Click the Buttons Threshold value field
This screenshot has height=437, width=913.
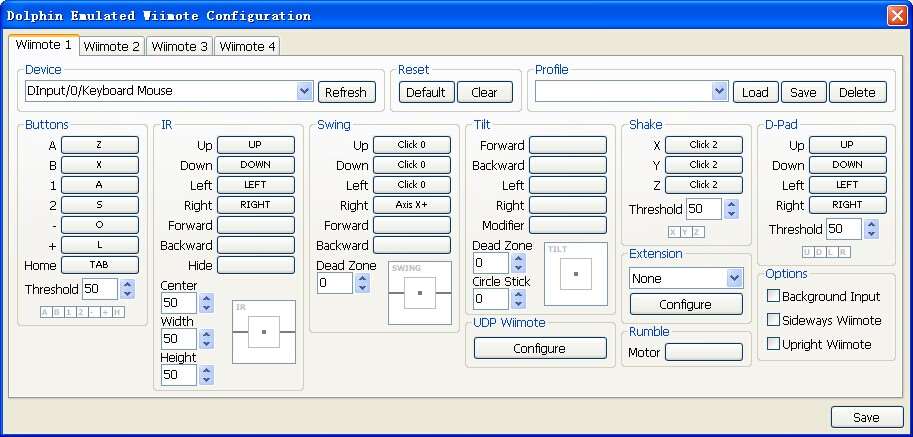(100, 289)
